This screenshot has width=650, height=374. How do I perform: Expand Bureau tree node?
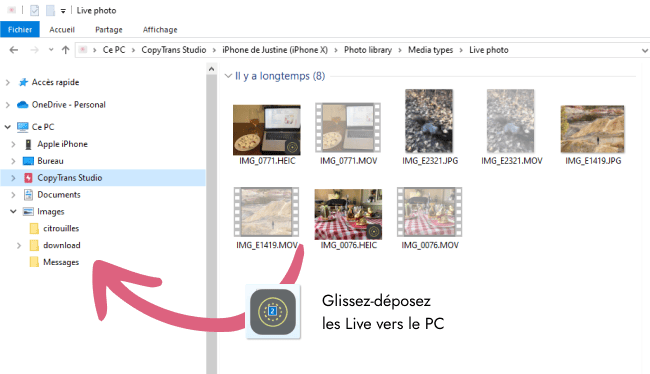[x=13, y=161]
